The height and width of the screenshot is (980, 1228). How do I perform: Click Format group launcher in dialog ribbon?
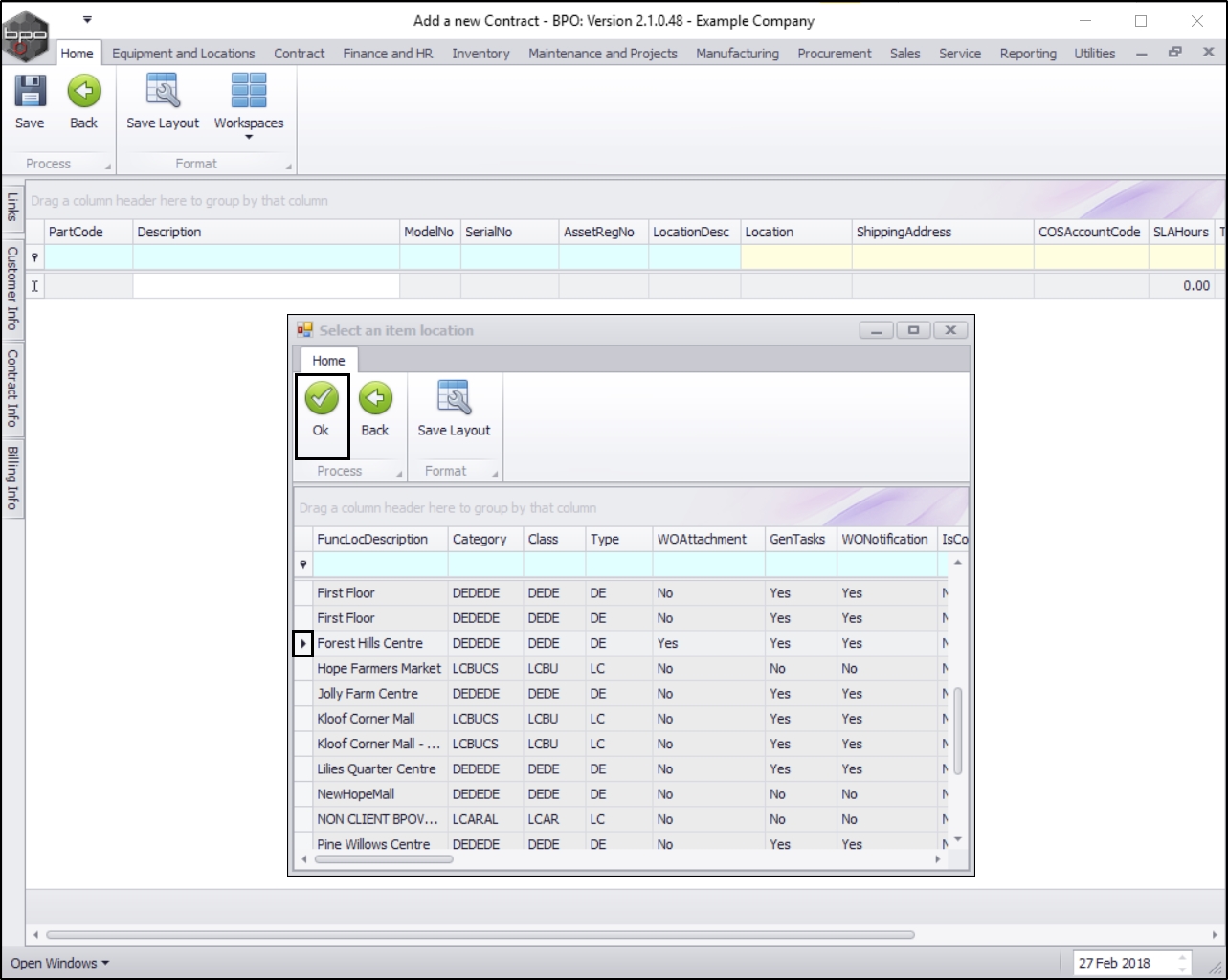point(495,474)
